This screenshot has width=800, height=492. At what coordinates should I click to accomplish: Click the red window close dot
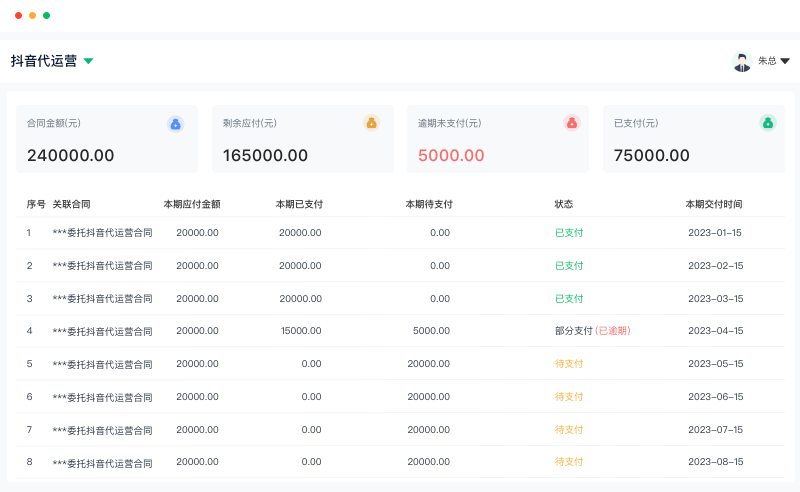click(x=18, y=15)
